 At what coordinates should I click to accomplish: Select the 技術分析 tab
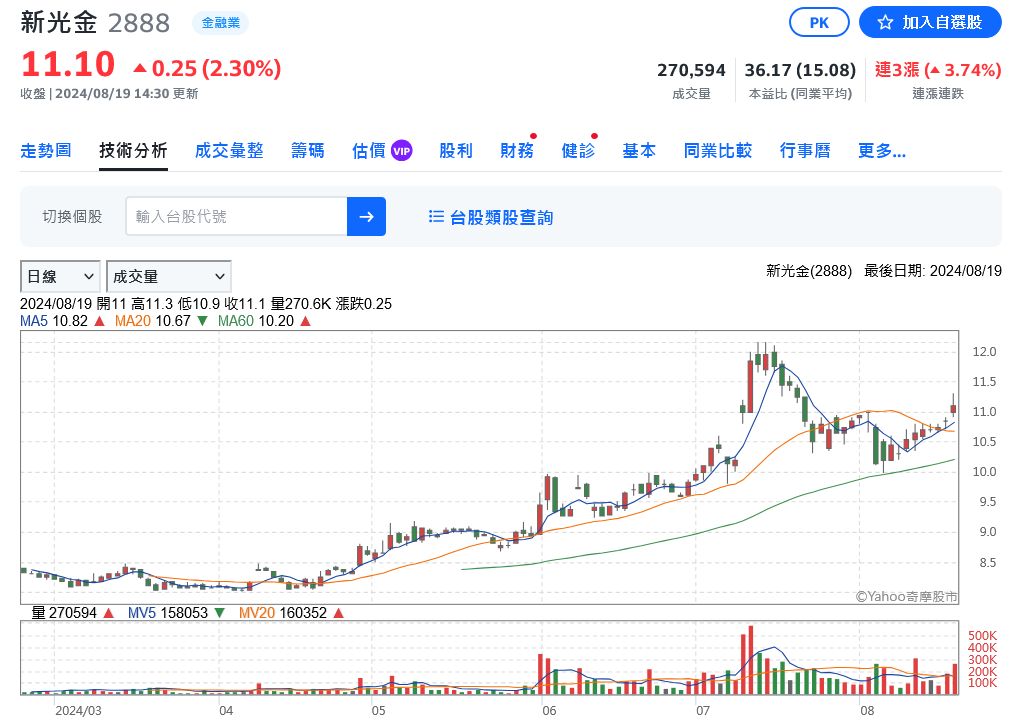click(133, 151)
